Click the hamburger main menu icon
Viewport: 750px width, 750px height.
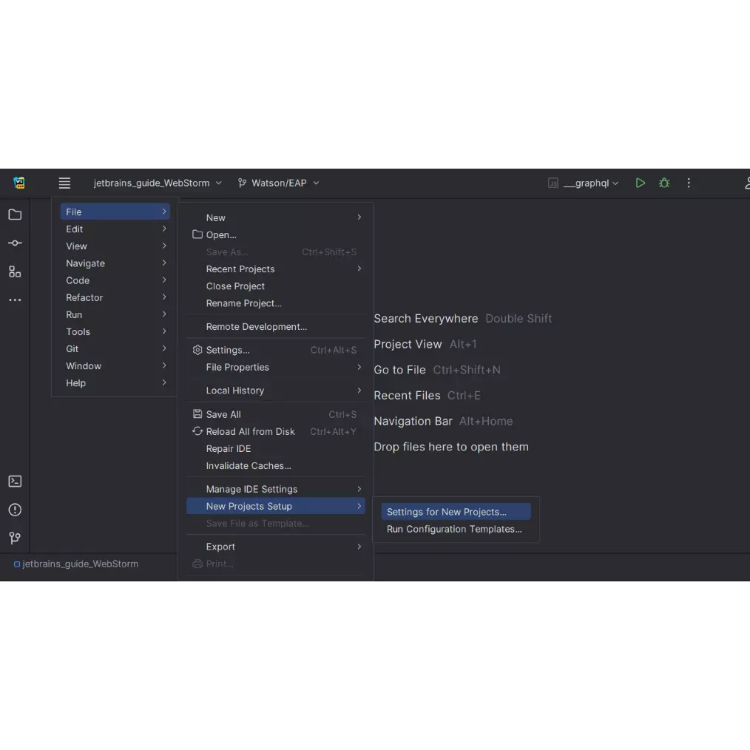point(64,183)
